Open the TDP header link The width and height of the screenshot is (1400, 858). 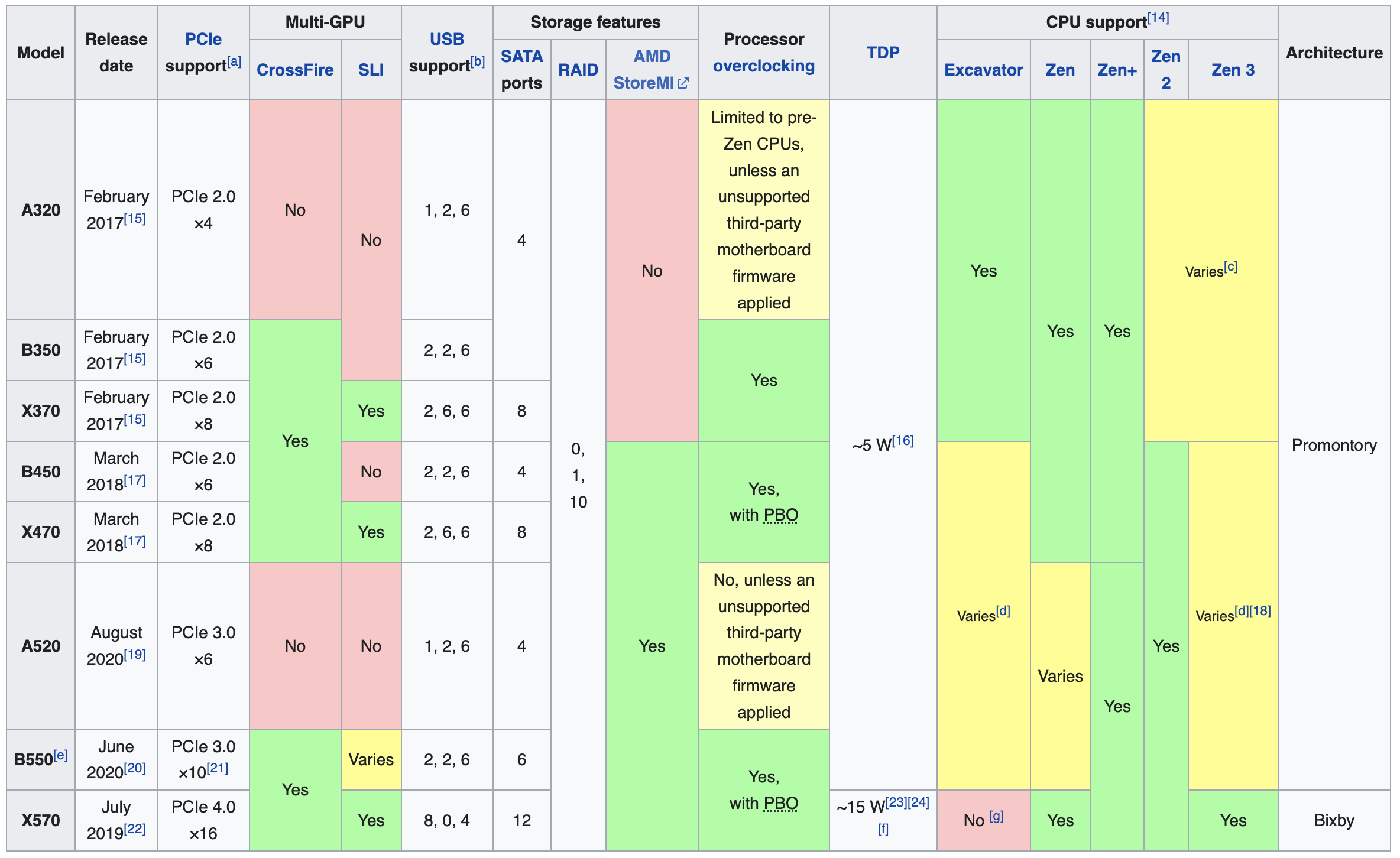tap(883, 53)
